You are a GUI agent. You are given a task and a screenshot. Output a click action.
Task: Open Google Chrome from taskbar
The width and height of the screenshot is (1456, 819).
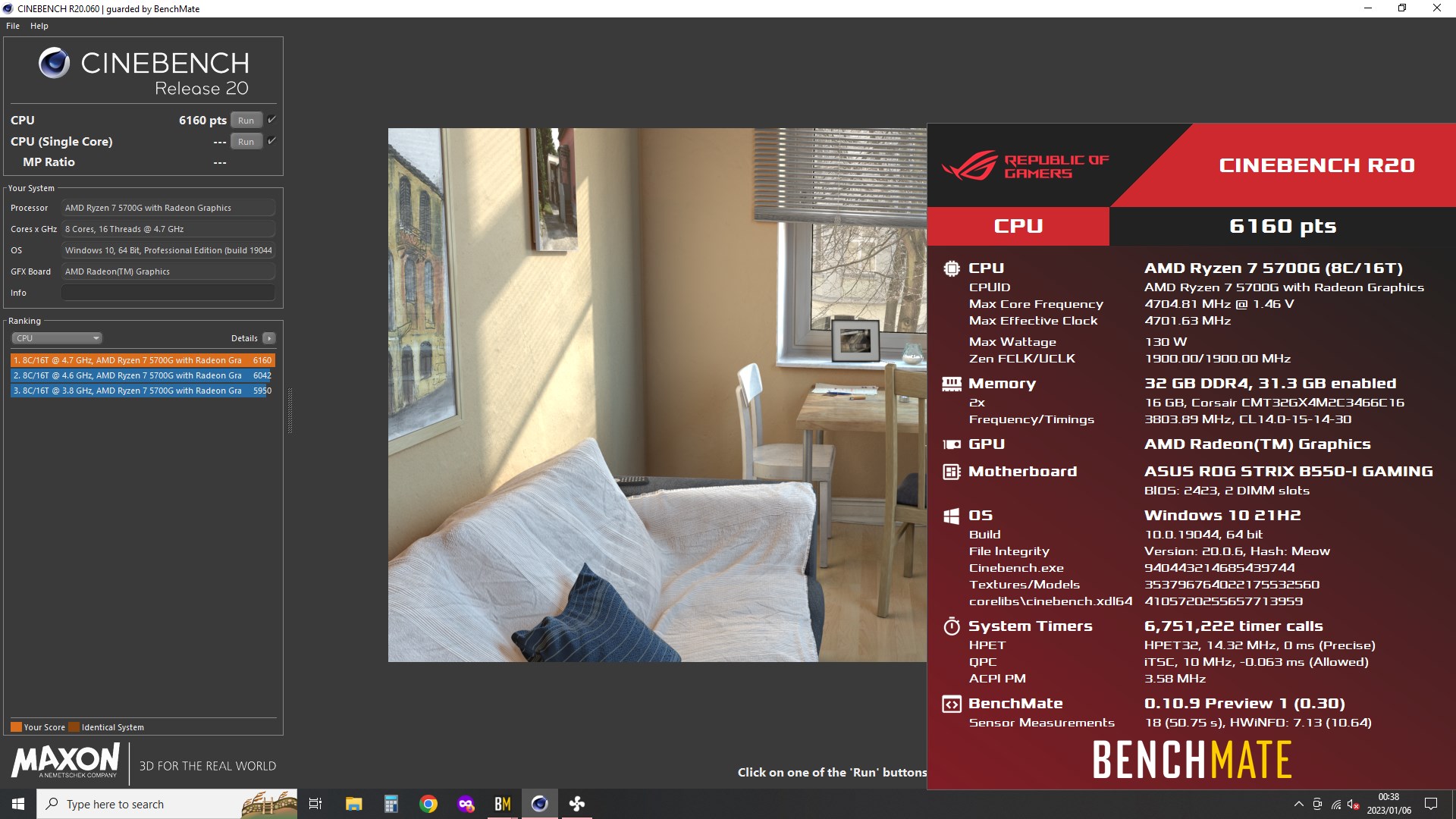click(x=428, y=804)
